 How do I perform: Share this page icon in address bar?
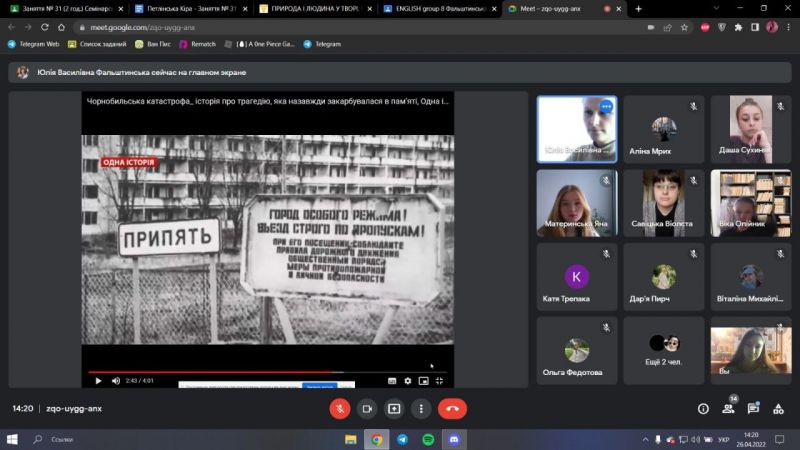click(x=667, y=28)
